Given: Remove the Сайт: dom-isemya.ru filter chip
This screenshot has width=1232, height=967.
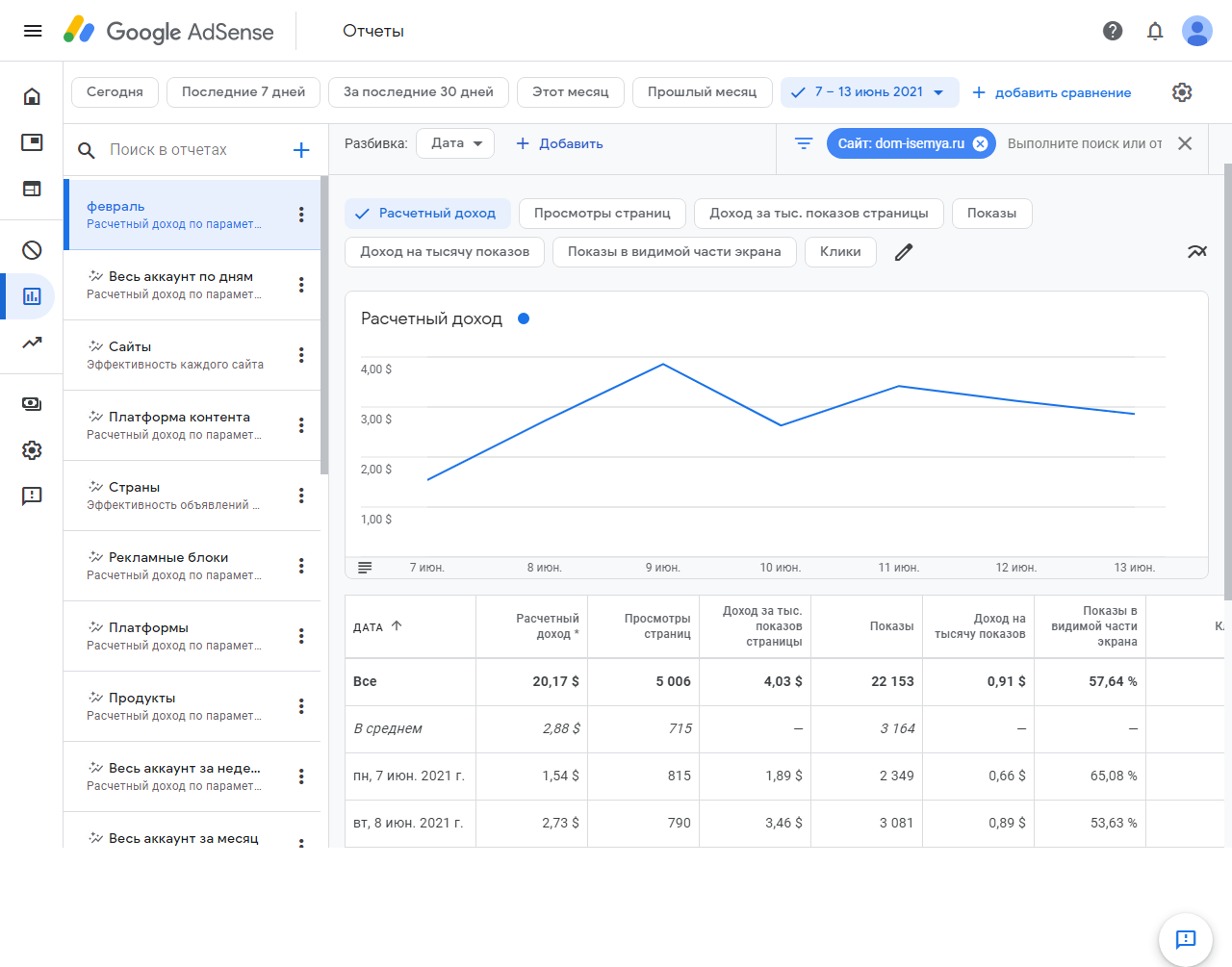Looking at the screenshot, I should 980,143.
